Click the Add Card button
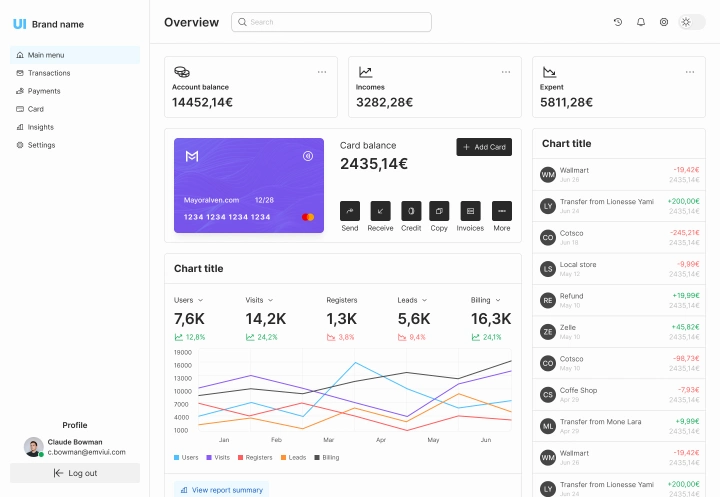Image resolution: width=720 pixels, height=497 pixels. pyautogui.click(x=484, y=147)
